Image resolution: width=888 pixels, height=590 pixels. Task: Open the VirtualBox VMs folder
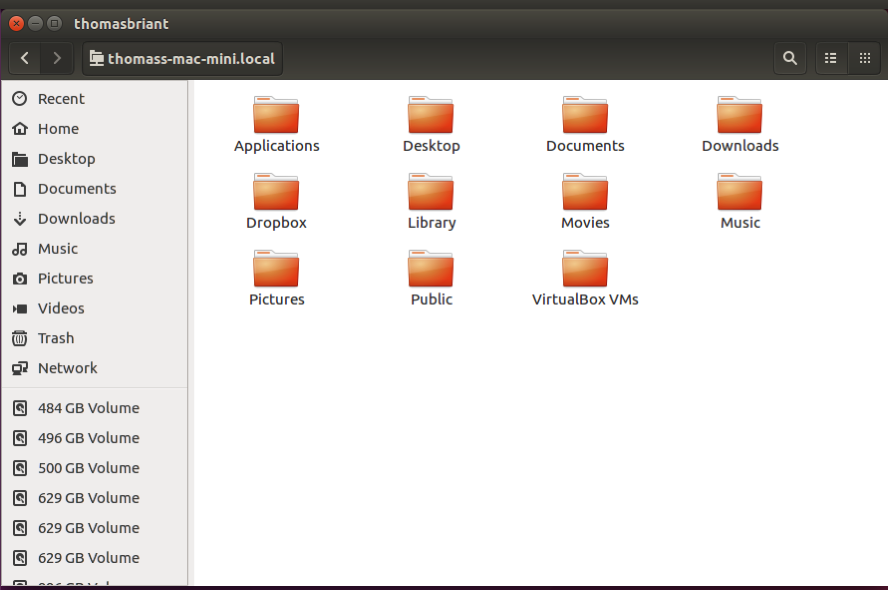point(585,279)
